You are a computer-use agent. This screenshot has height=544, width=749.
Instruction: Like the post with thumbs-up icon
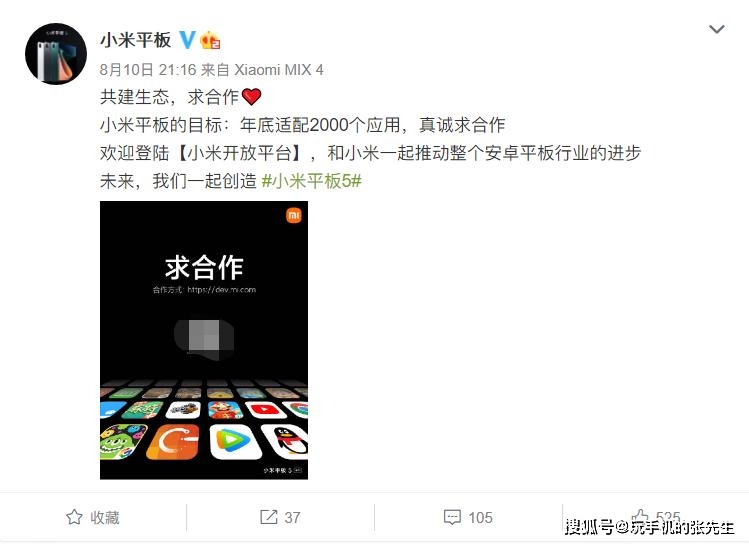pos(640,517)
